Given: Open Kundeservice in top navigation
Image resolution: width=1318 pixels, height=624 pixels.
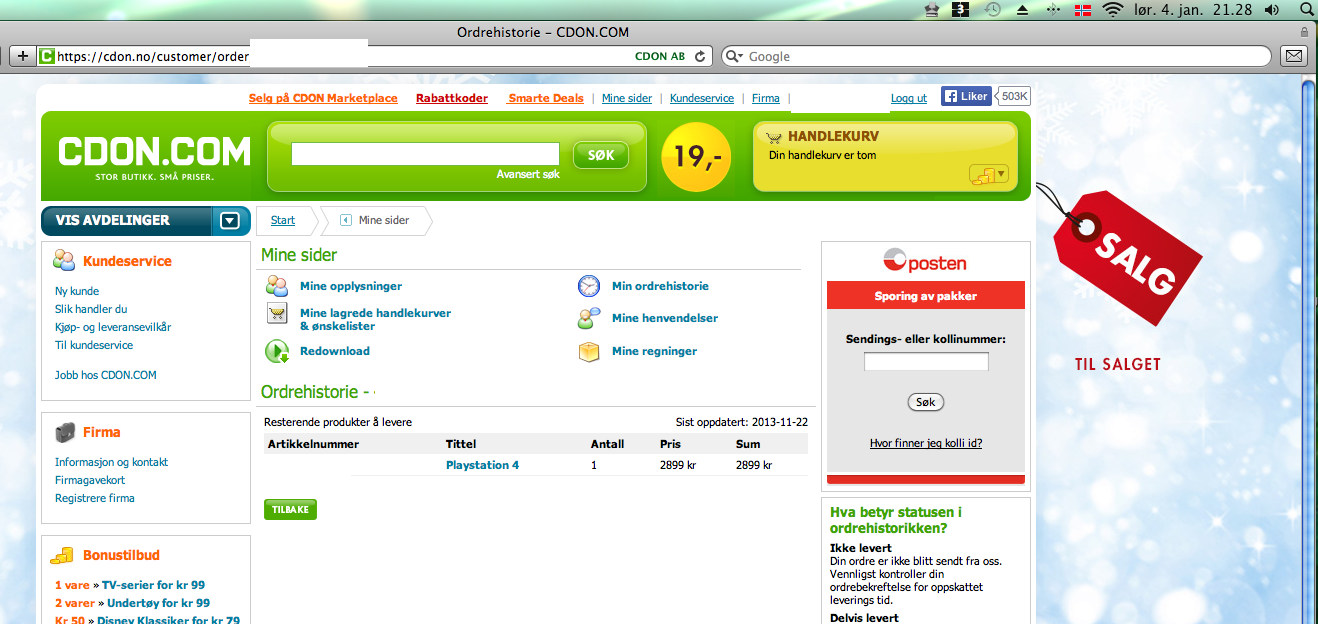Looking at the screenshot, I should pyautogui.click(x=702, y=98).
